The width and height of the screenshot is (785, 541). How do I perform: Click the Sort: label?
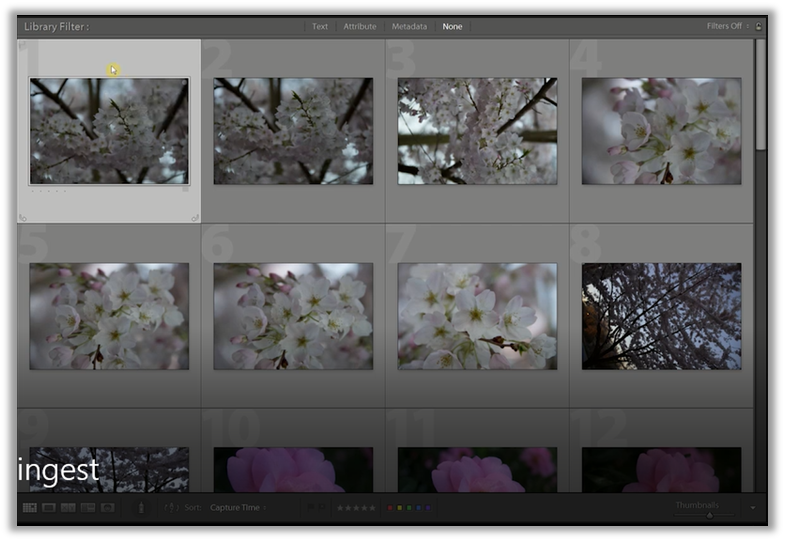[x=193, y=507]
